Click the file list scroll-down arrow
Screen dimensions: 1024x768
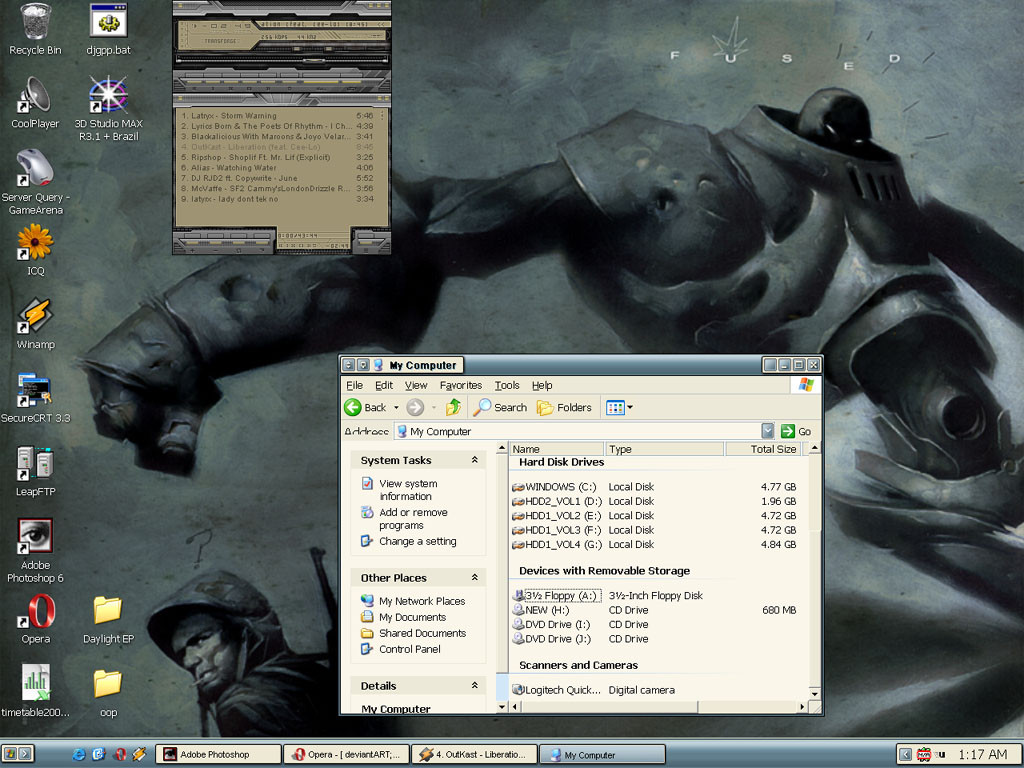pos(814,692)
